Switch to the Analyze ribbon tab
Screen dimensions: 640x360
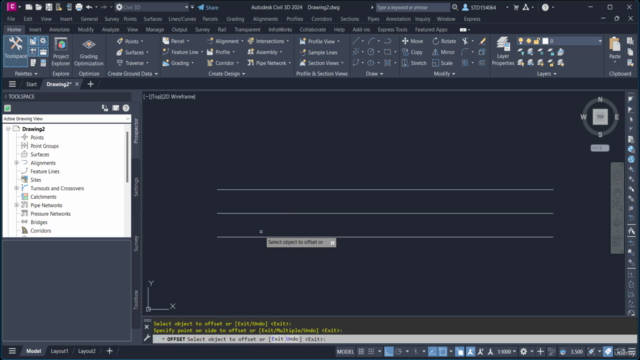point(110,30)
